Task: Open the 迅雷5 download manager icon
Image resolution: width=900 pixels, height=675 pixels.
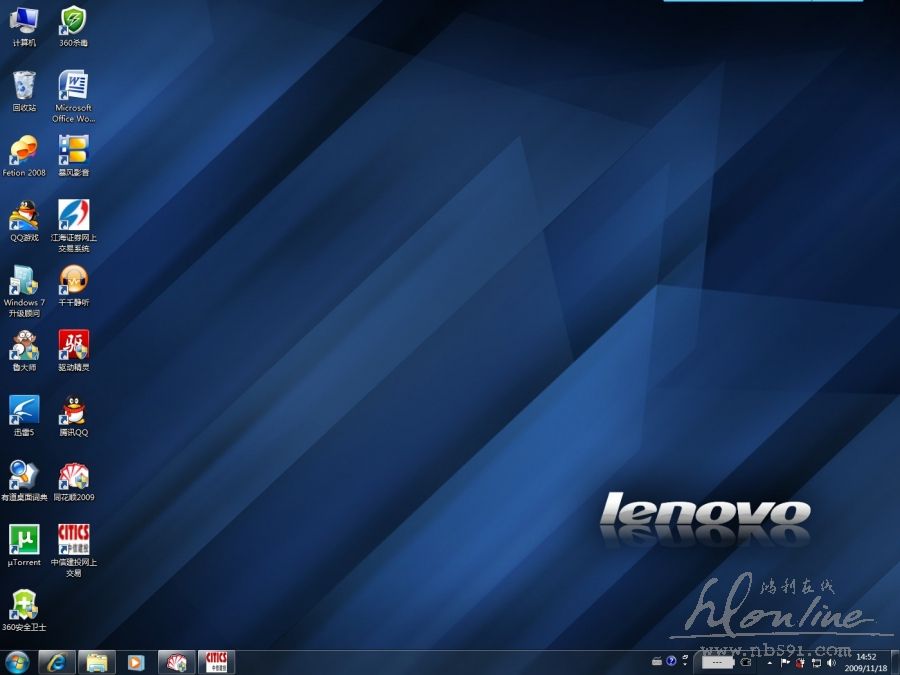Action: point(24,410)
